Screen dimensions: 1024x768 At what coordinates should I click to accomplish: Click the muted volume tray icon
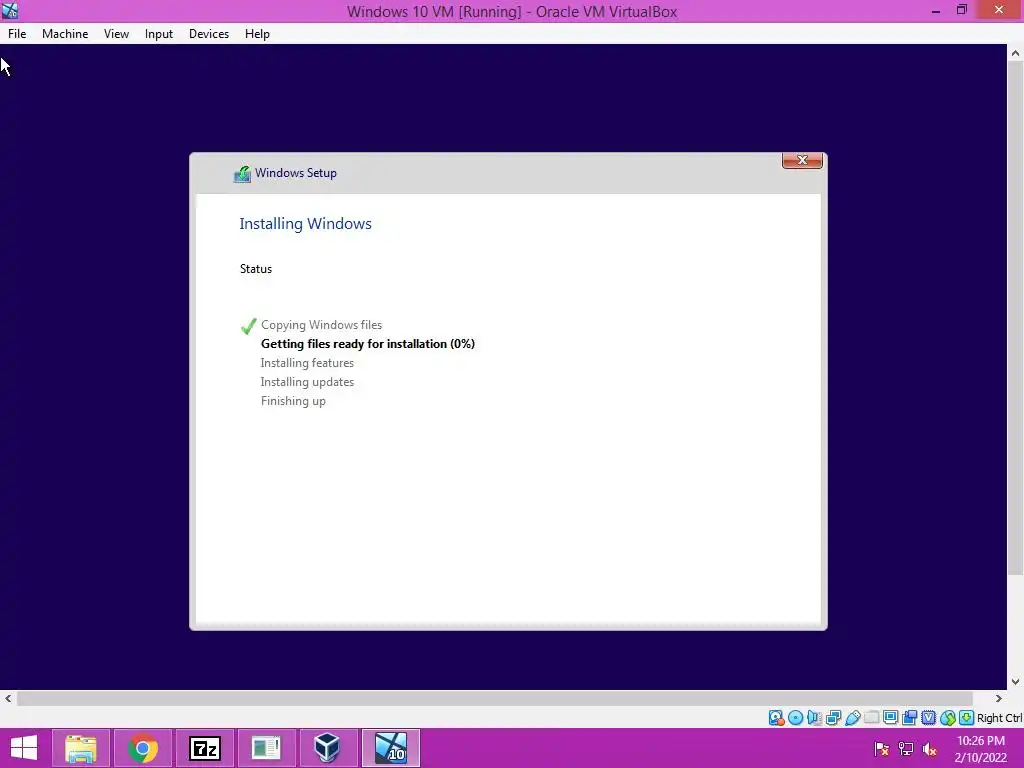(x=930, y=749)
